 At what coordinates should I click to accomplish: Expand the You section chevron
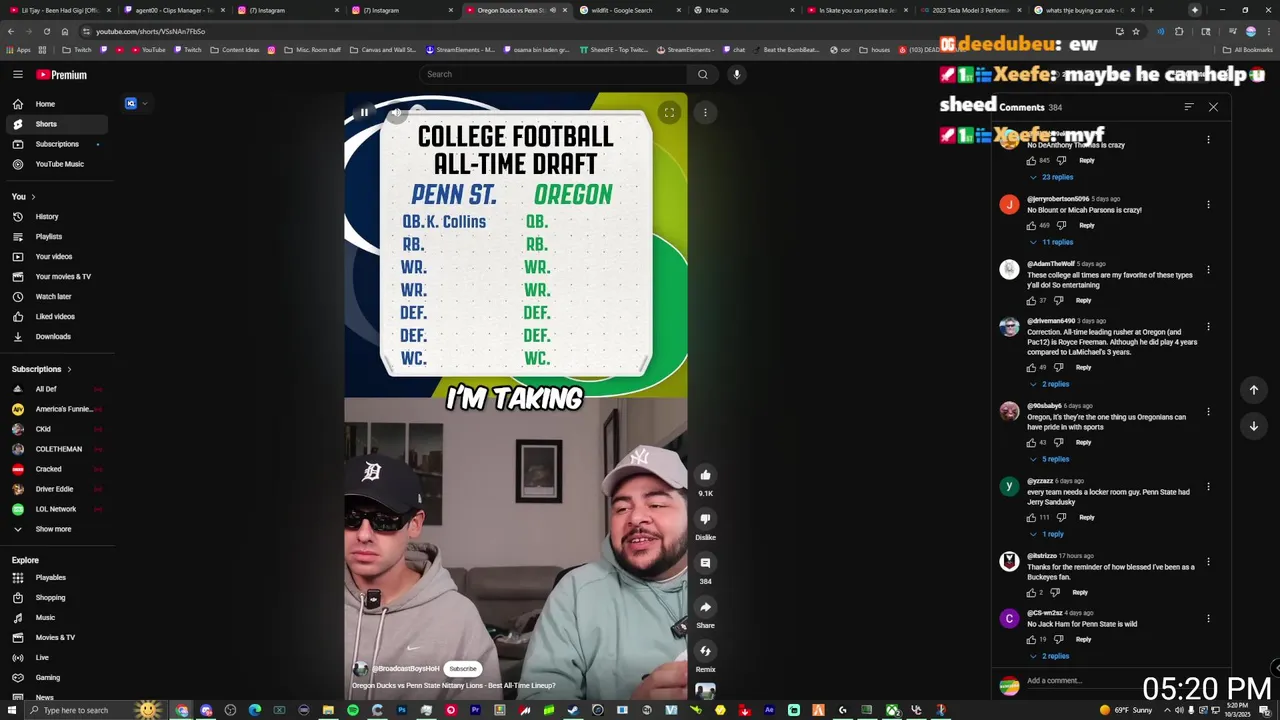(33, 197)
